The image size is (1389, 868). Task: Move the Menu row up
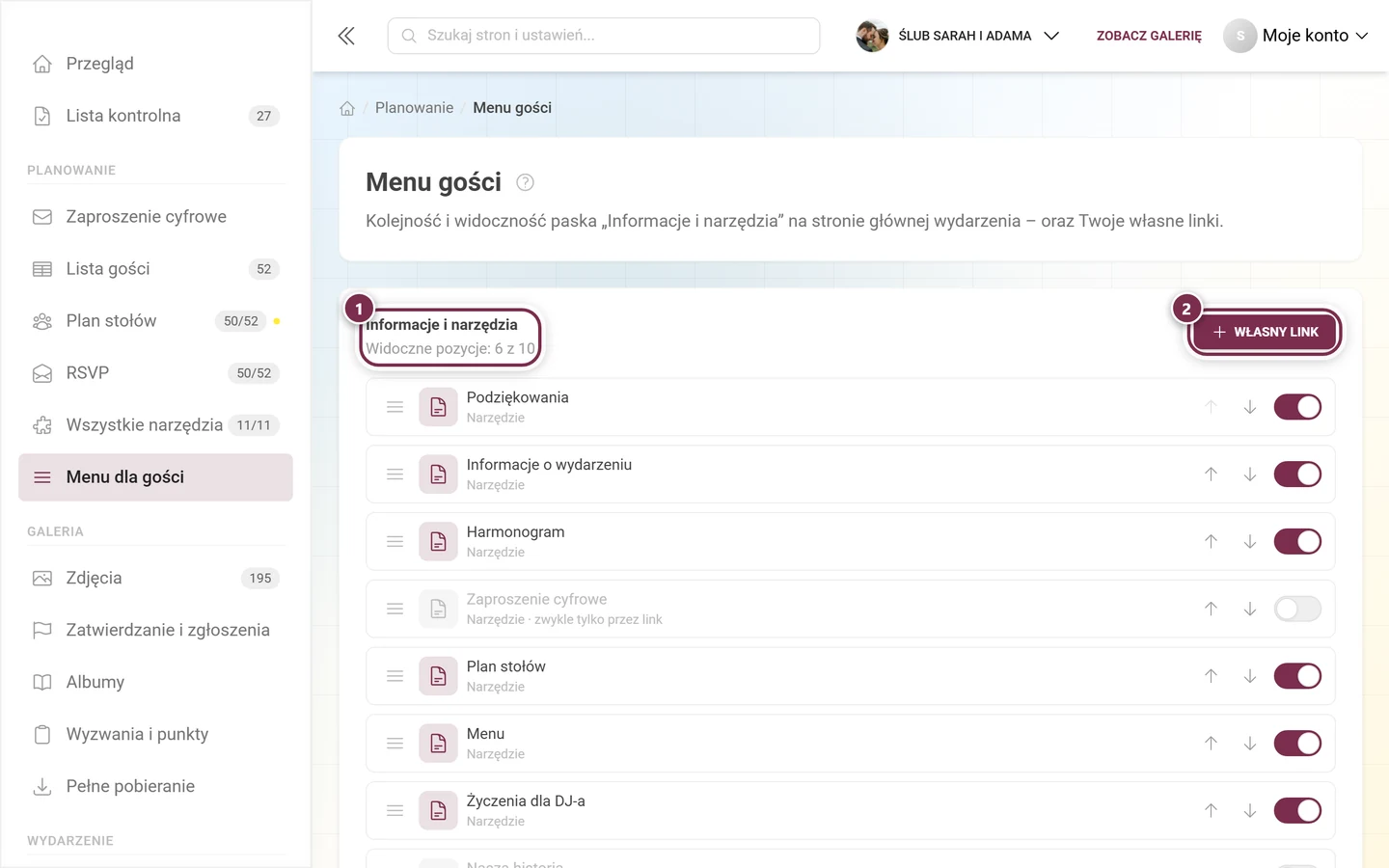point(1211,744)
